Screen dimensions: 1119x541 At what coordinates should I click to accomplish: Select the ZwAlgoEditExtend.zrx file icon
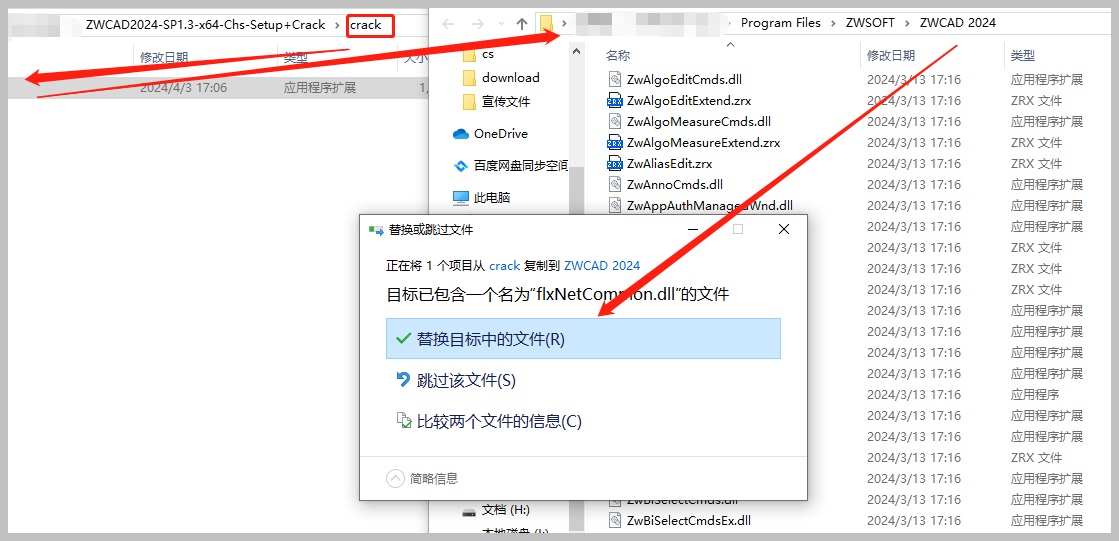[x=614, y=101]
